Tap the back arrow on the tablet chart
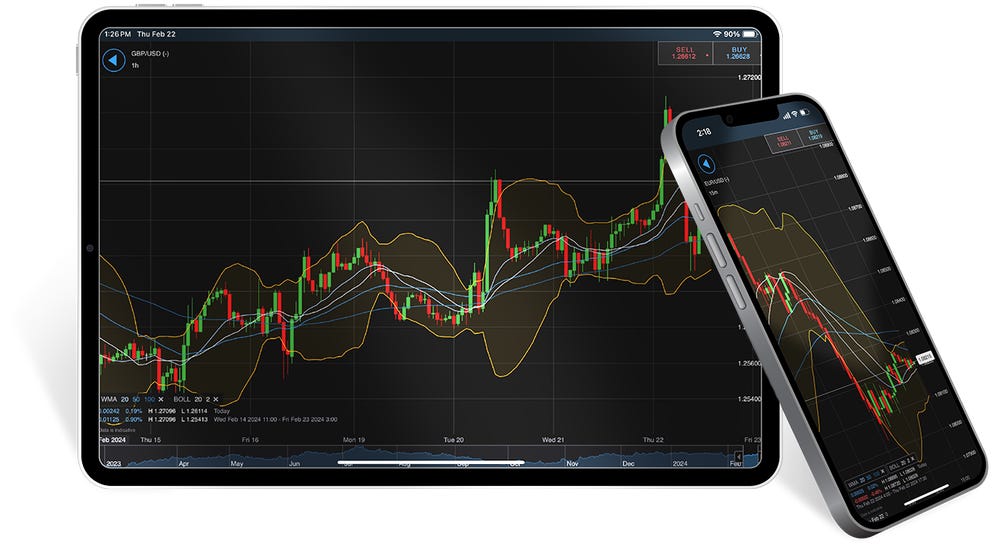1000x544 pixels. tap(114, 60)
